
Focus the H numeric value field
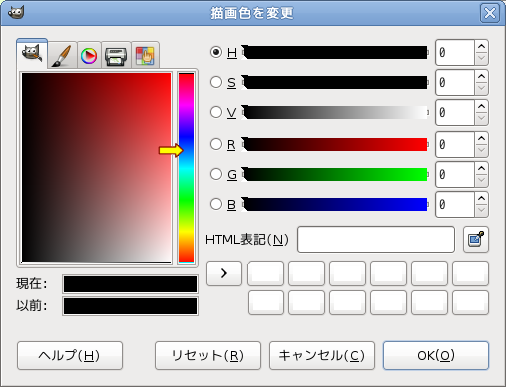pos(455,53)
